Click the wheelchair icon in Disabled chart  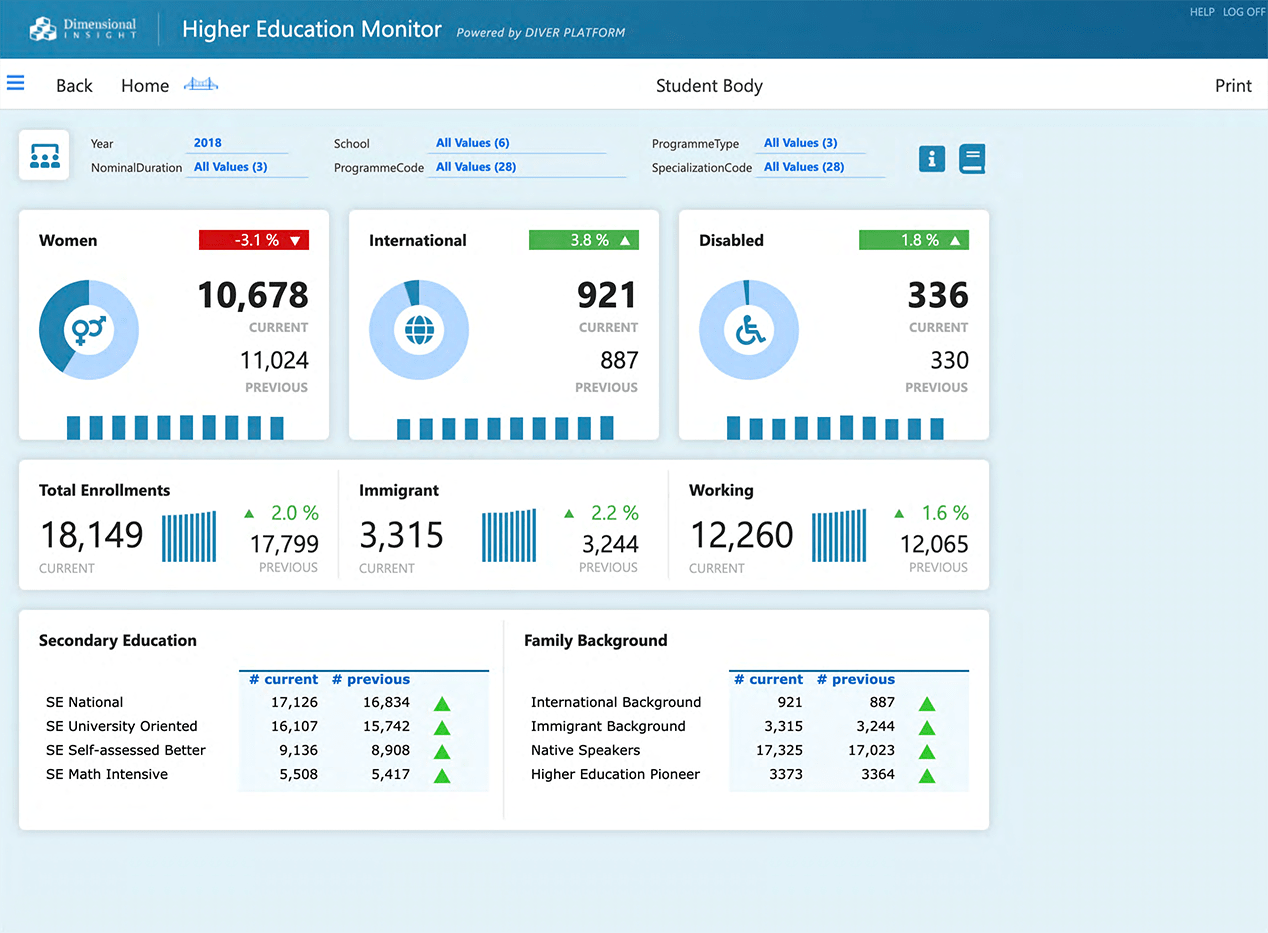click(x=749, y=329)
